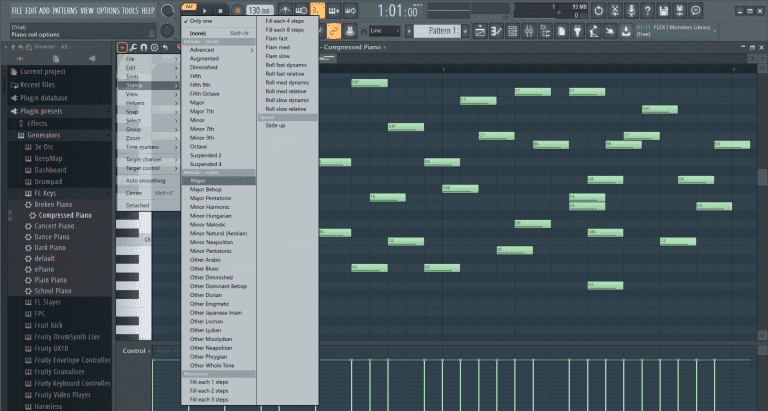Choose the Major 7th chord stamp
This screenshot has height=411, width=768.
click(x=219, y=111)
